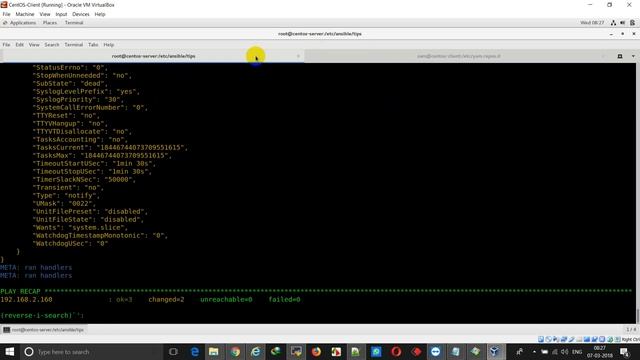This screenshot has height=360, width=640.
Task: Open the Windows taskbar date and time
Action: 600,351
